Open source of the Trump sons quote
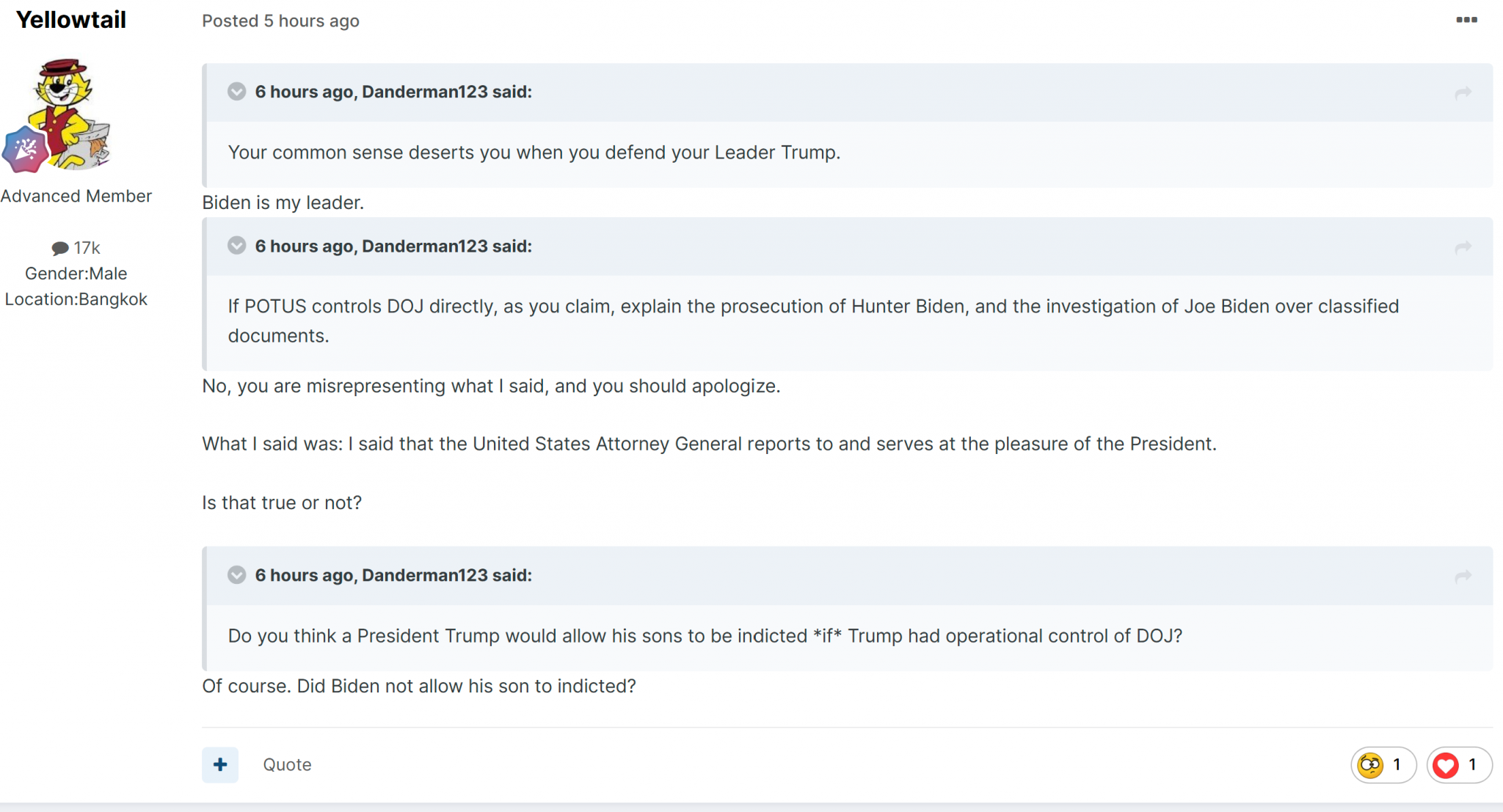 tap(1463, 577)
